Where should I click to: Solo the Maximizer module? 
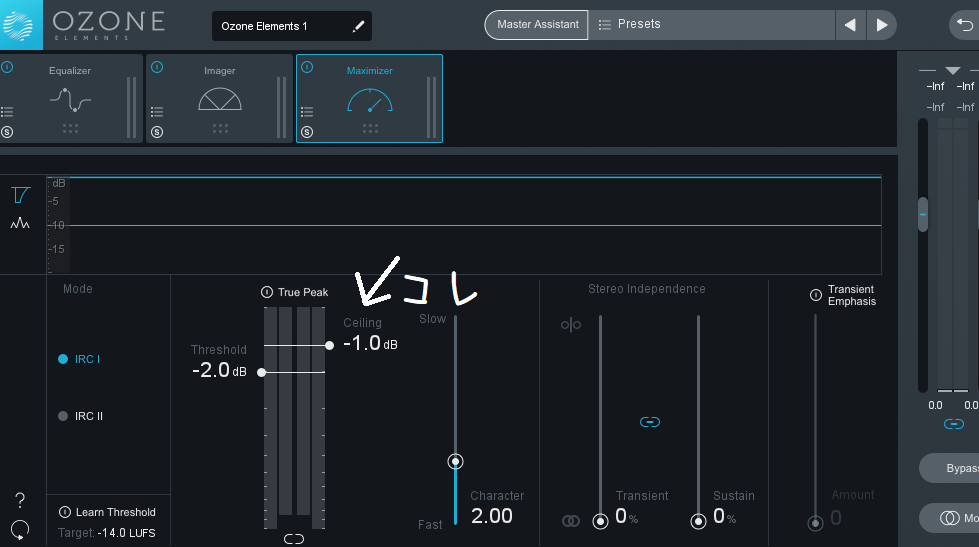[307, 132]
